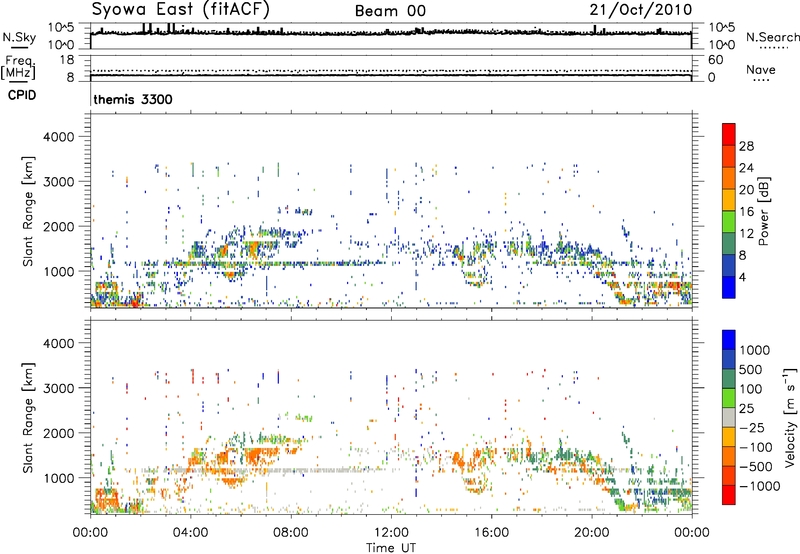
Task: Click the '60' right-axis value of frequency panel
Action: click(x=715, y=60)
